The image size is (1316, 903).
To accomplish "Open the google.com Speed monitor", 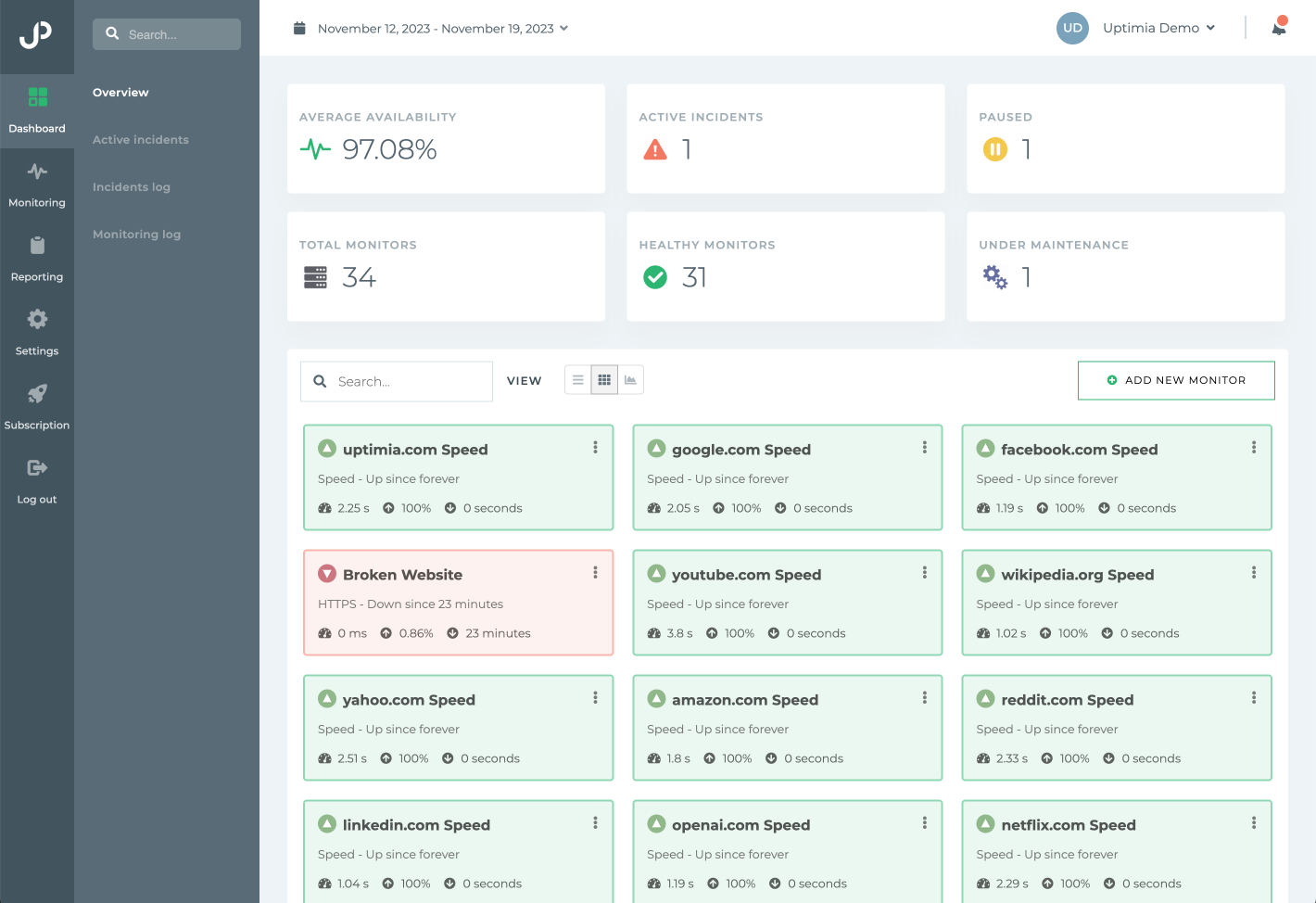I will coord(740,449).
